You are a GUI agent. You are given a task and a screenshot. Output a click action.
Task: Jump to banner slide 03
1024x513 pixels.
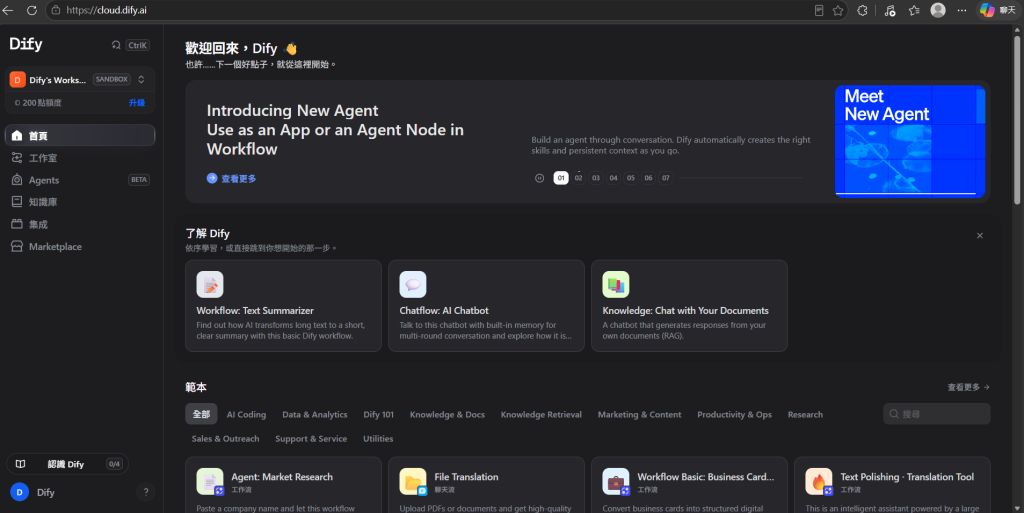click(x=596, y=178)
